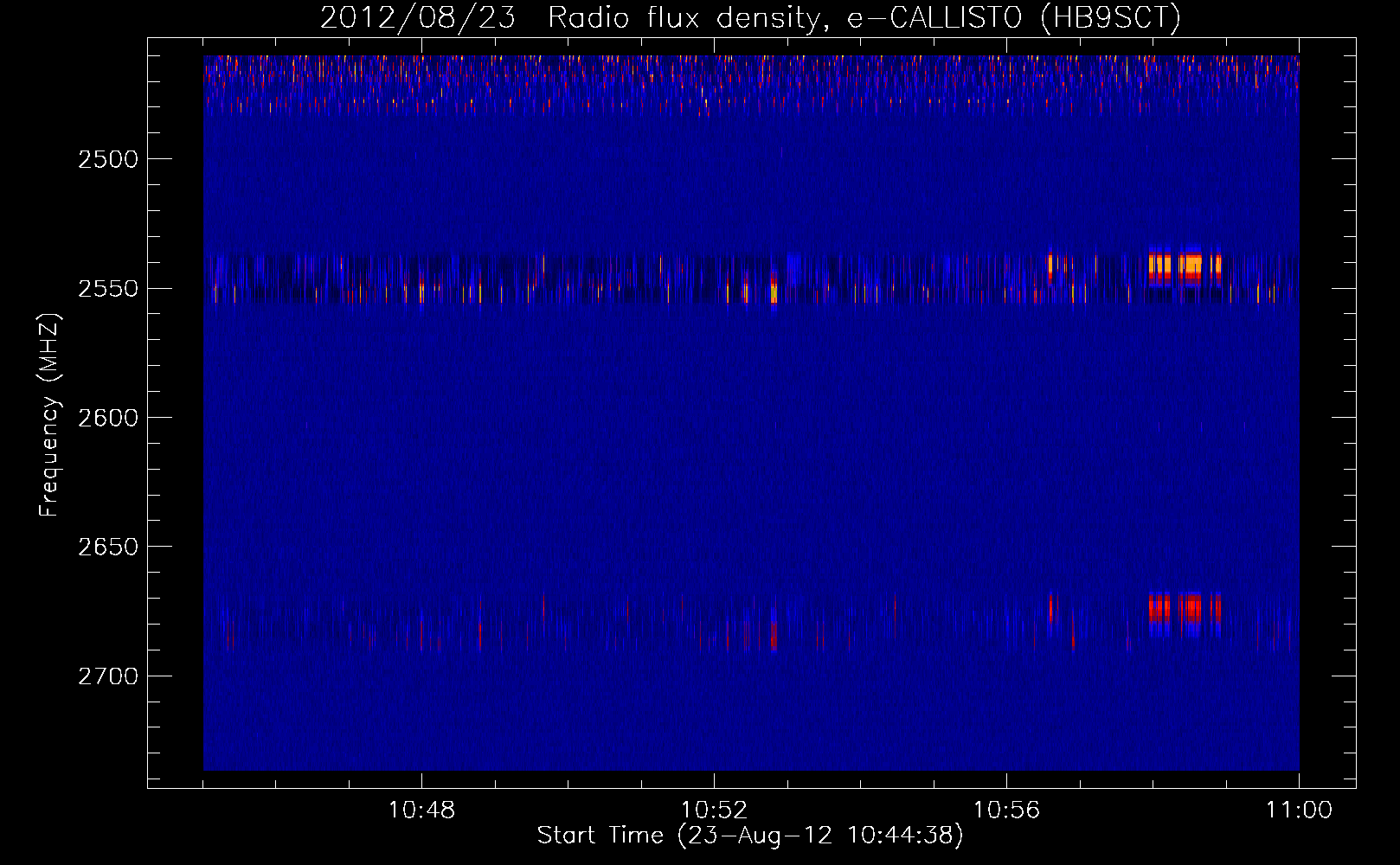1400x865 pixels.
Task: Click the 11:00 time tick label
Action: coord(1299,811)
